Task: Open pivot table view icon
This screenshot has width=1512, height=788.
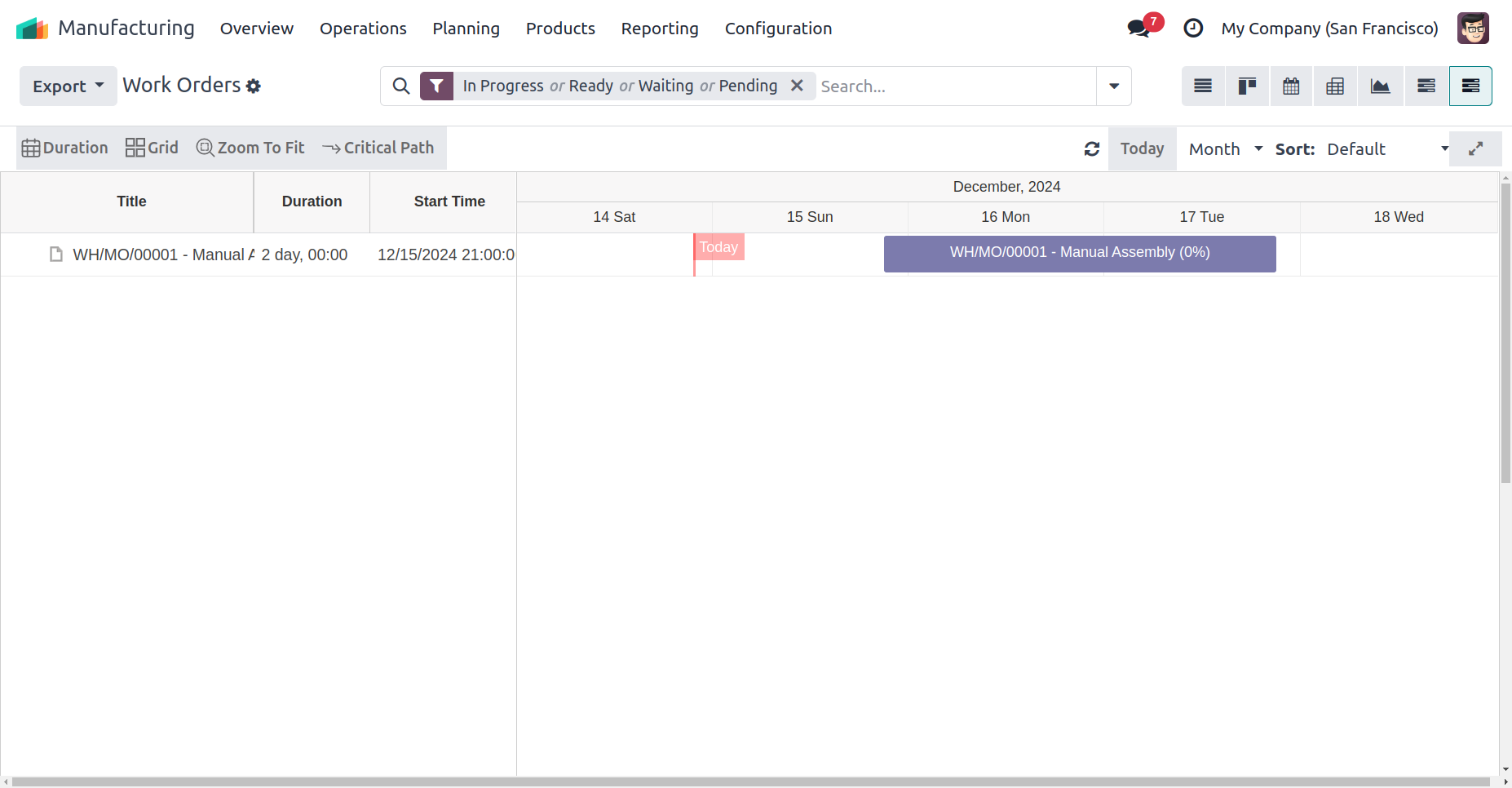Action: click(1335, 86)
